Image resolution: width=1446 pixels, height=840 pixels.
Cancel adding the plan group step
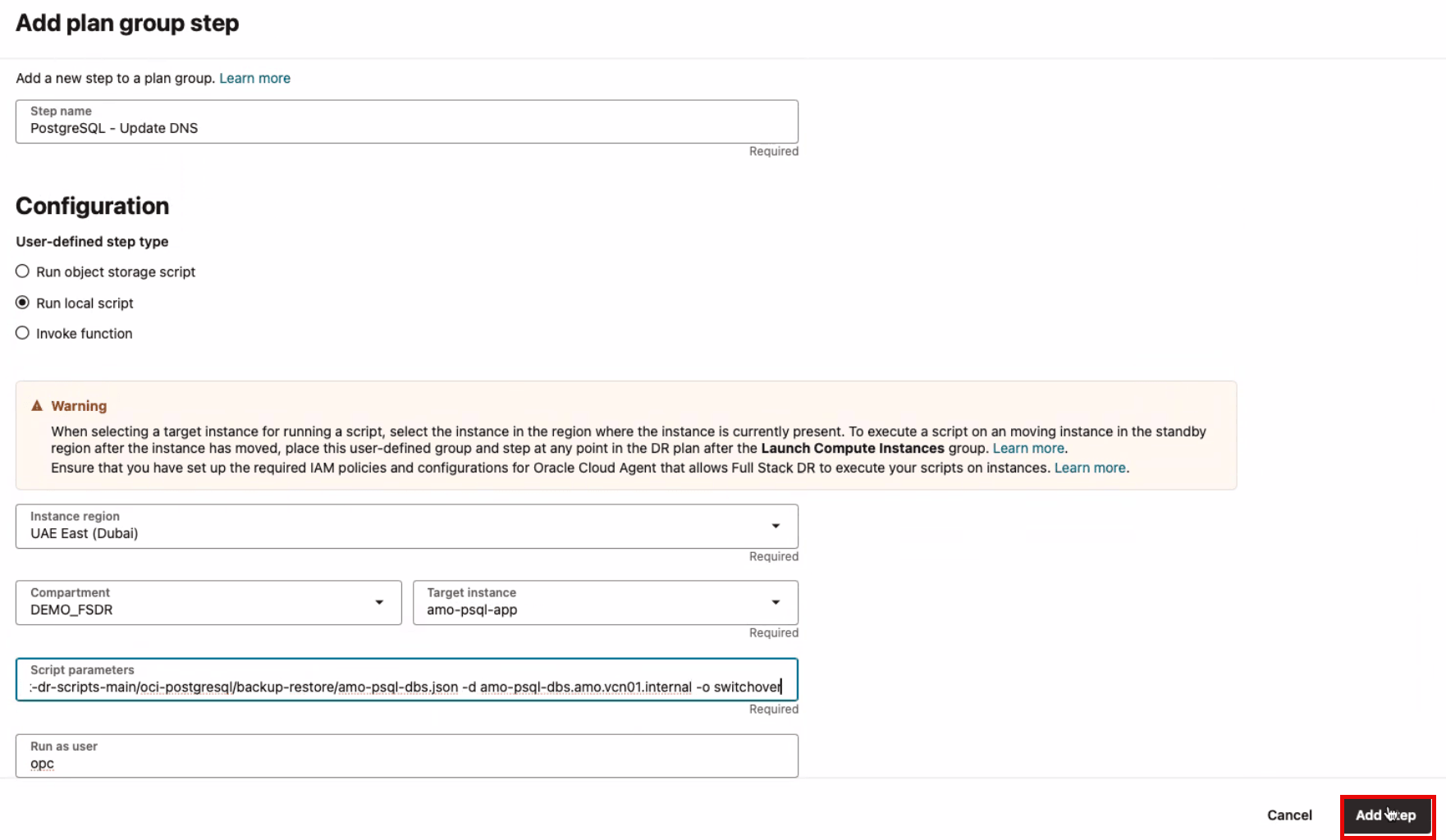pyautogui.click(x=1289, y=815)
